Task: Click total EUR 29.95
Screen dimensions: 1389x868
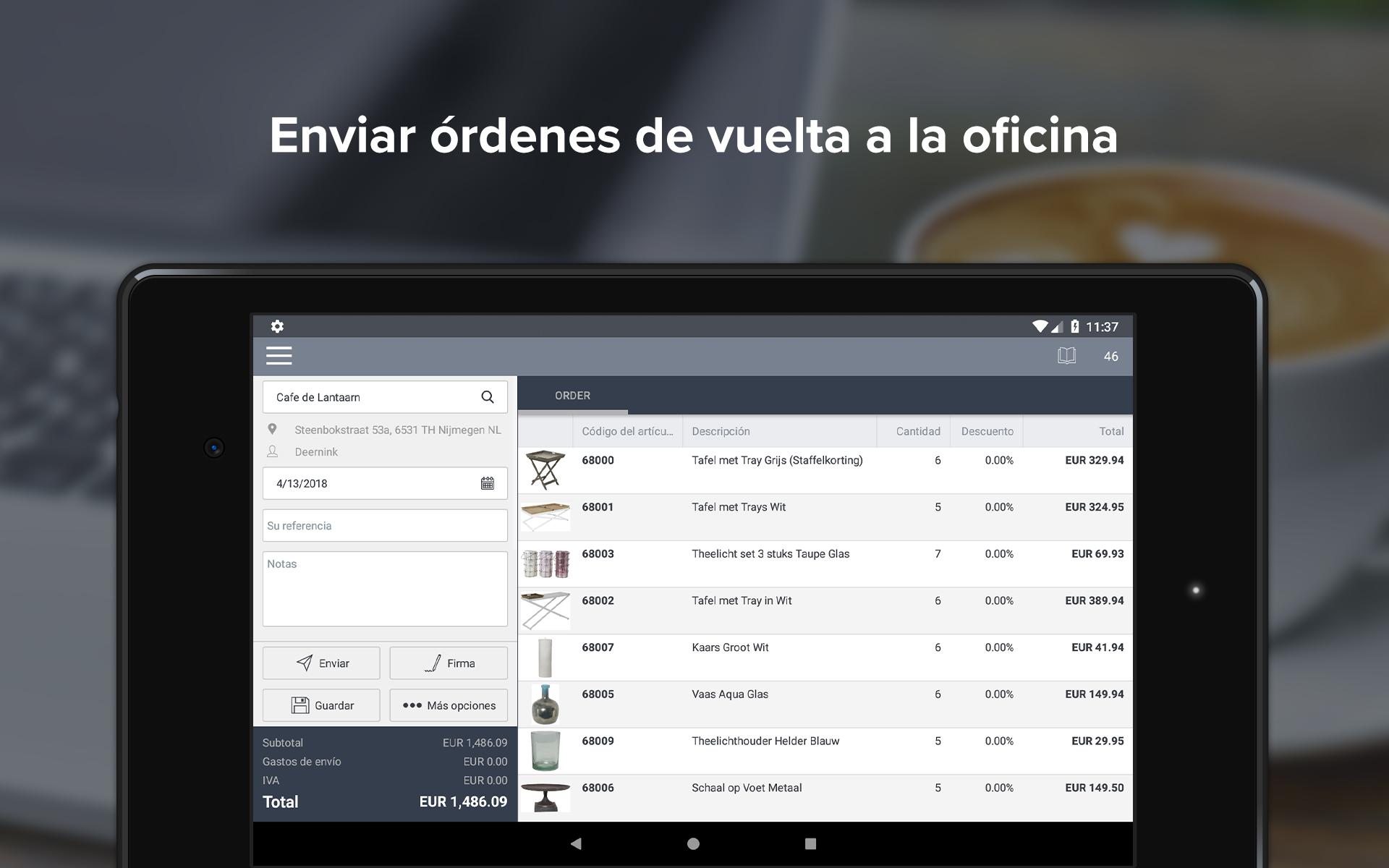Action: [1097, 741]
